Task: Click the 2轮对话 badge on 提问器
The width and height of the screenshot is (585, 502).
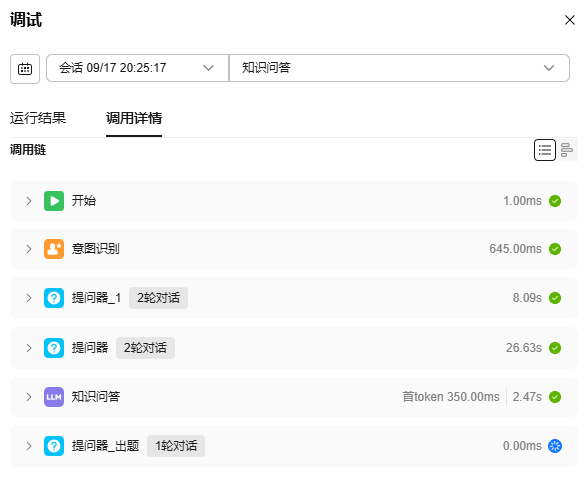Action: pyautogui.click(x=146, y=348)
